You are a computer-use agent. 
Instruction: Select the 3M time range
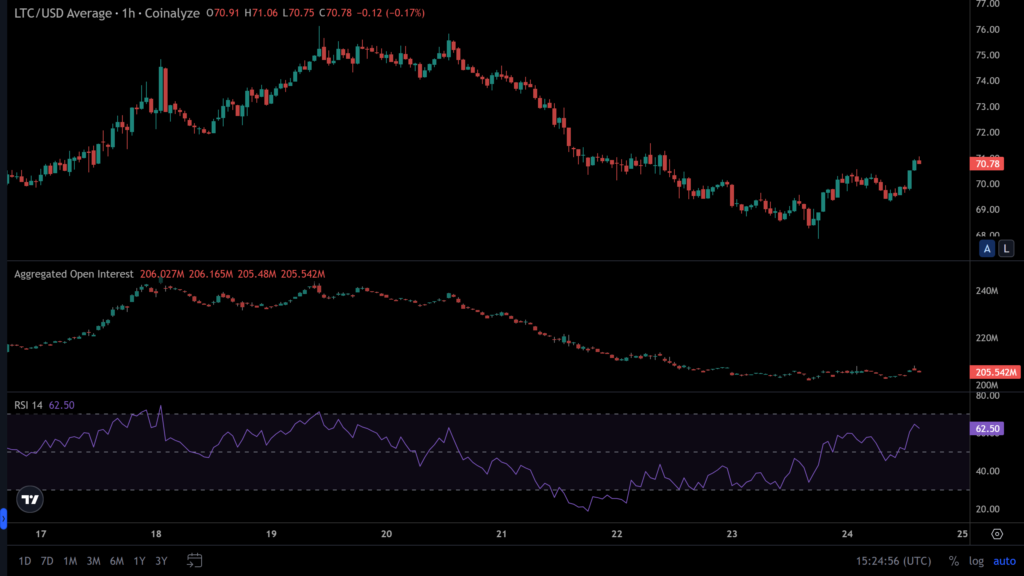93,561
